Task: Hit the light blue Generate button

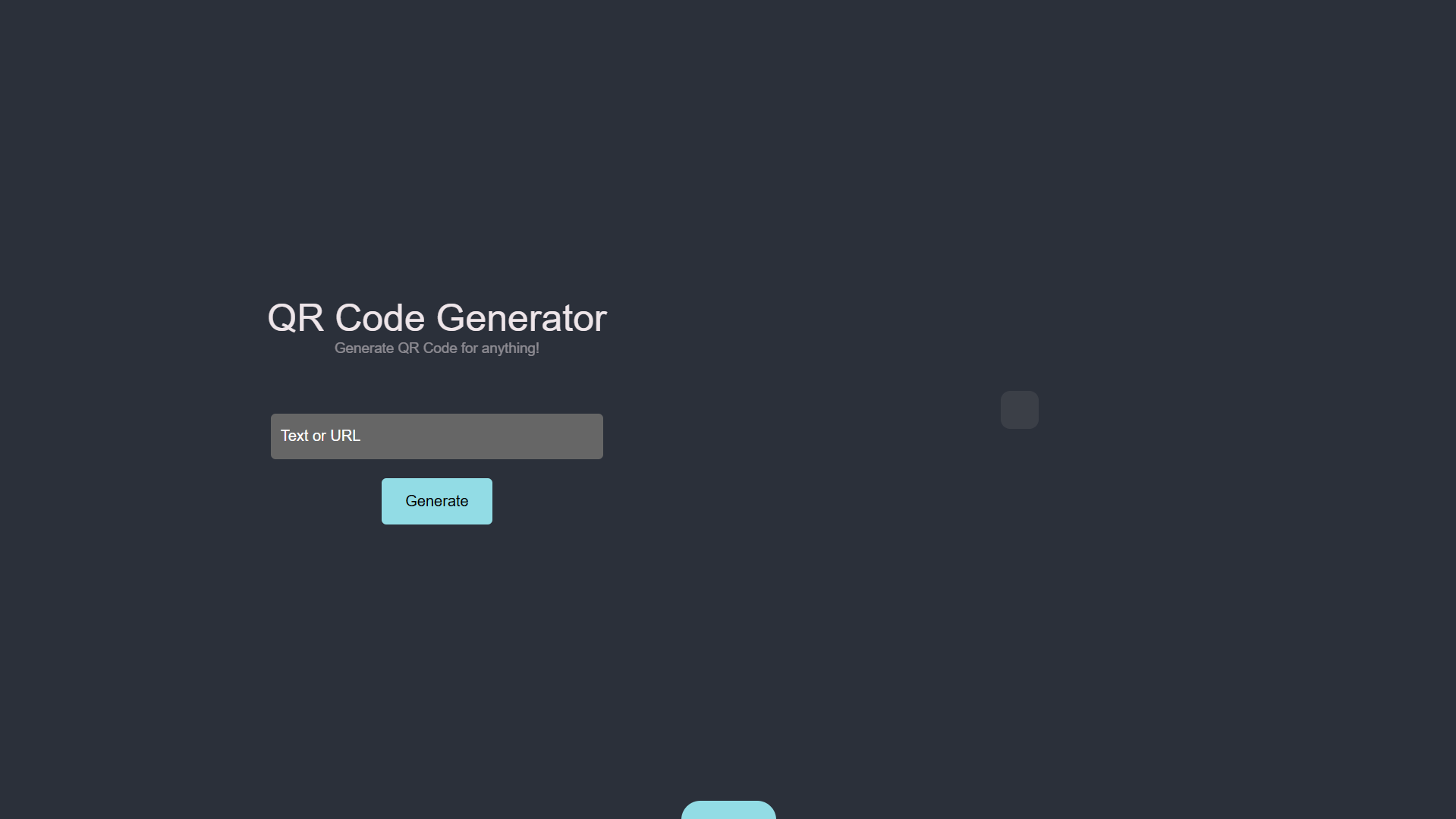Action: point(436,501)
